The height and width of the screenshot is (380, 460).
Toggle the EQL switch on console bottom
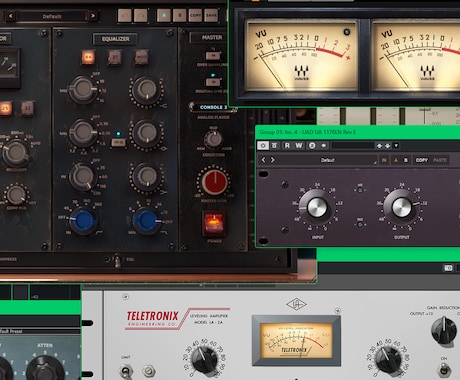tap(117, 261)
